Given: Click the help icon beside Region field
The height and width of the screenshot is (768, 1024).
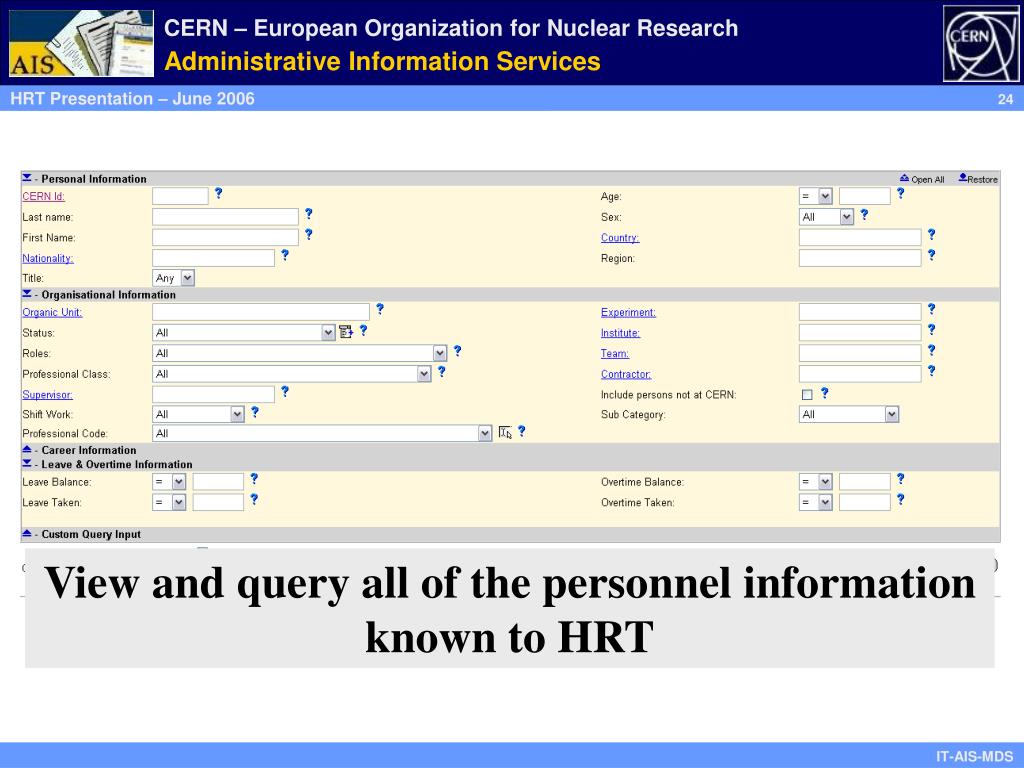Looking at the screenshot, I should (x=931, y=255).
